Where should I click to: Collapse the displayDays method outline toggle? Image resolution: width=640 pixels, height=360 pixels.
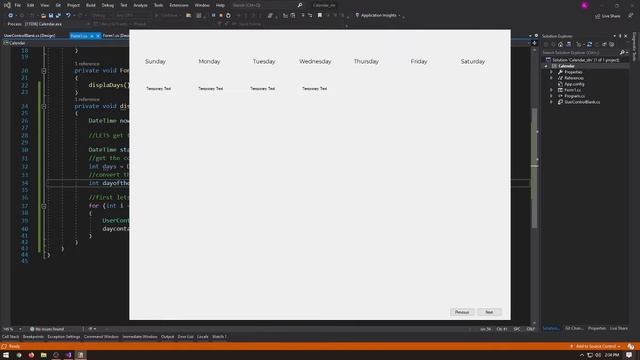coord(44,106)
